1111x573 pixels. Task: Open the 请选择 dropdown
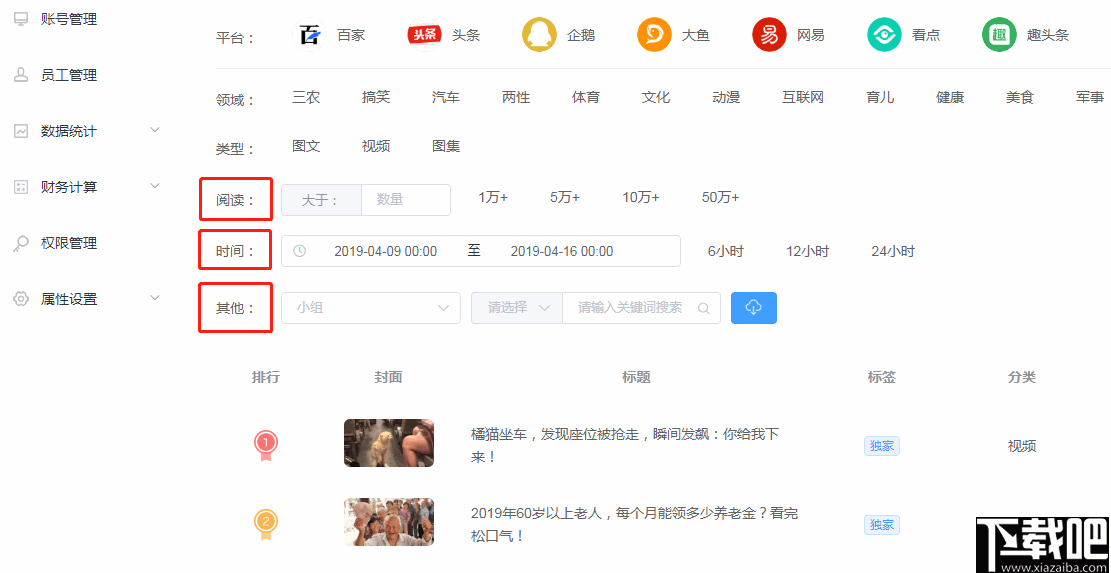[x=517, y=307]
